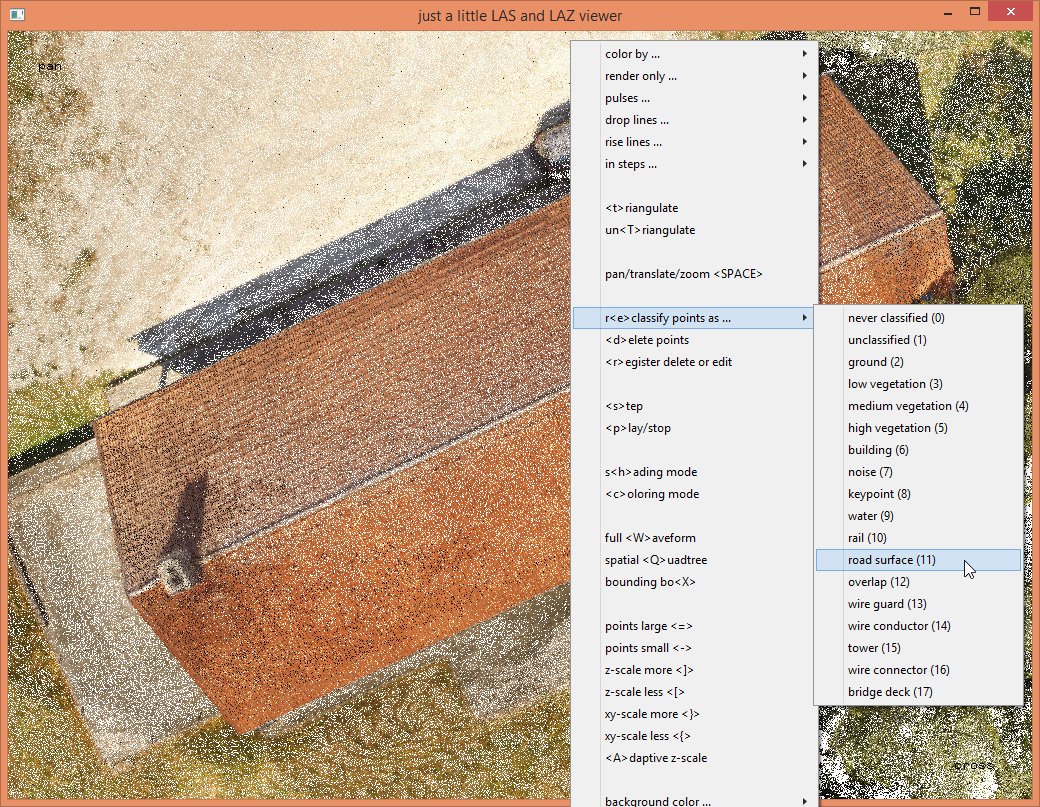Choose high vegetation (5) class
Screen dimensions: 1040x807
(897, 428)
